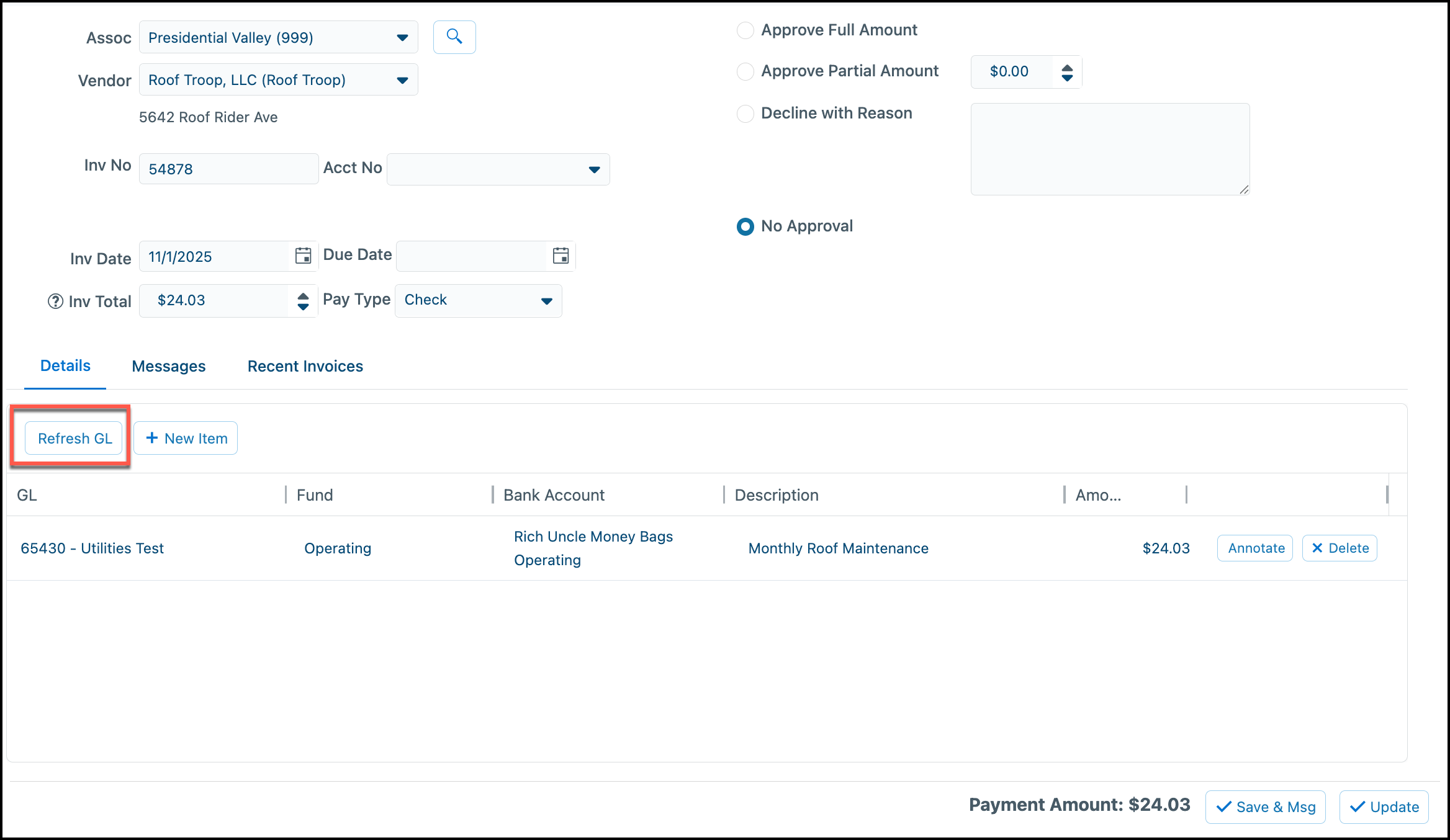Open the Acct No dropdown
This screenshot has height=840, width=1450.
tap(594, 169)
